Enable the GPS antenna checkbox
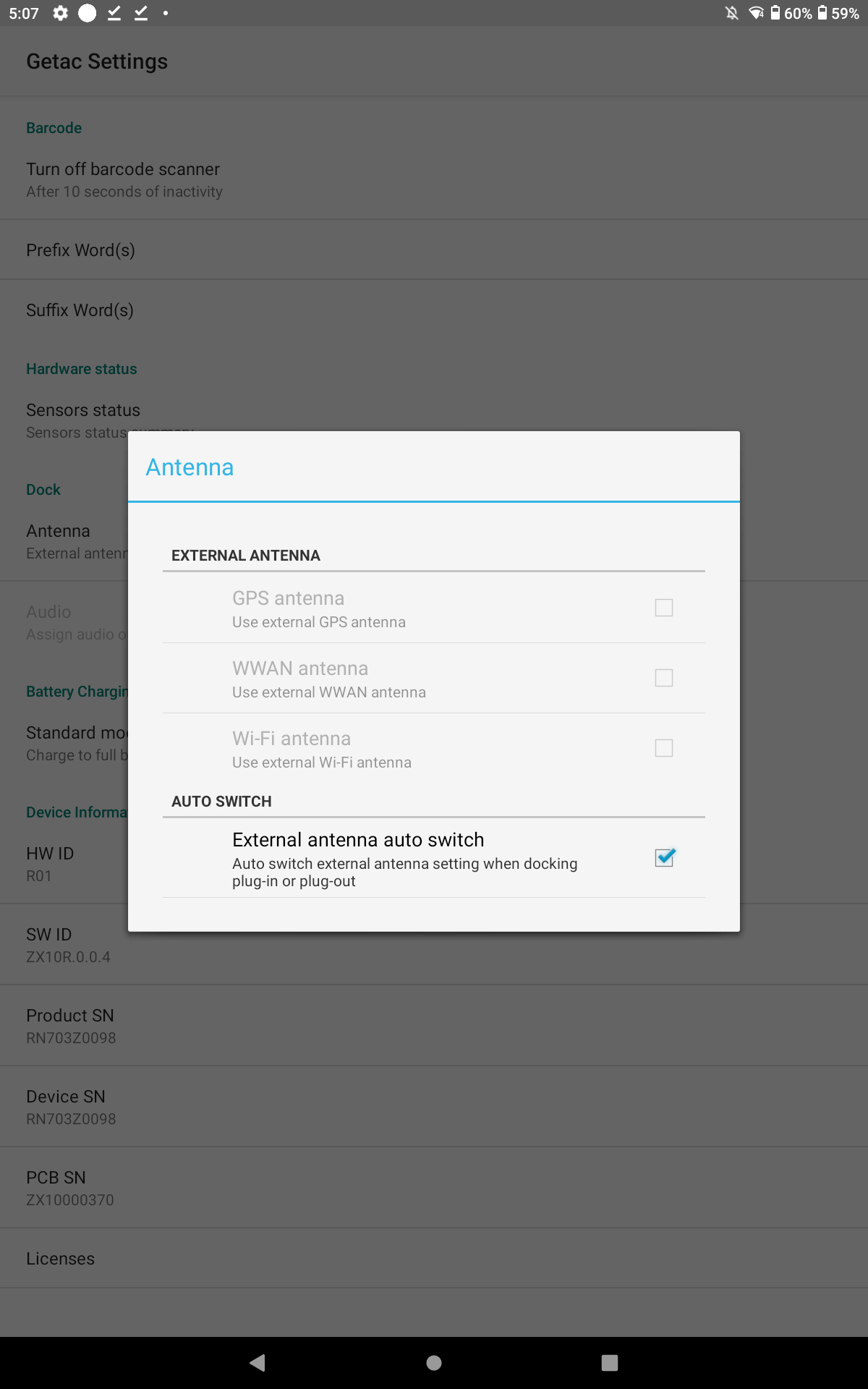The width and height of the screenshot is (868, 1389). click(664, 608)
